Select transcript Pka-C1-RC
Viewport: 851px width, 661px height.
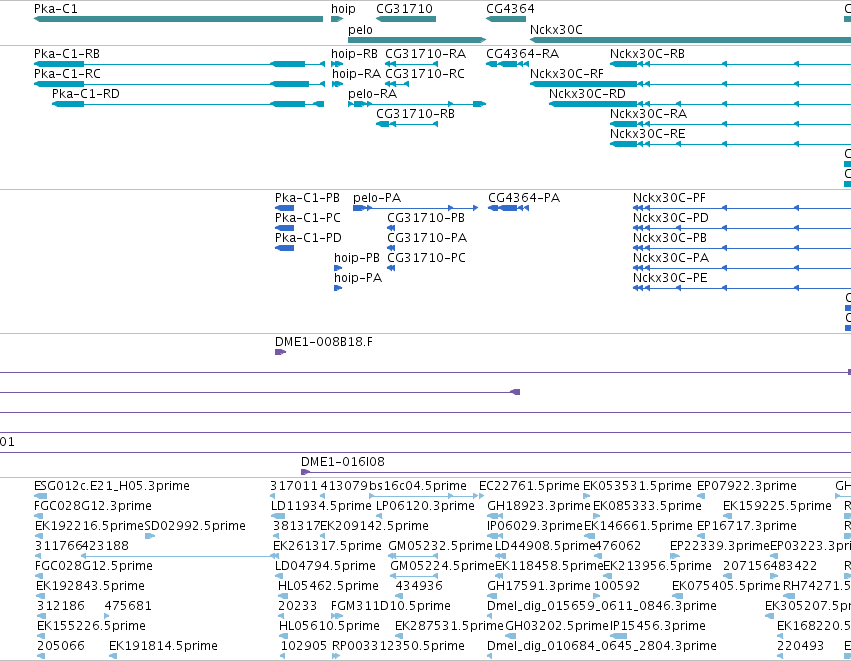(179, 84)
